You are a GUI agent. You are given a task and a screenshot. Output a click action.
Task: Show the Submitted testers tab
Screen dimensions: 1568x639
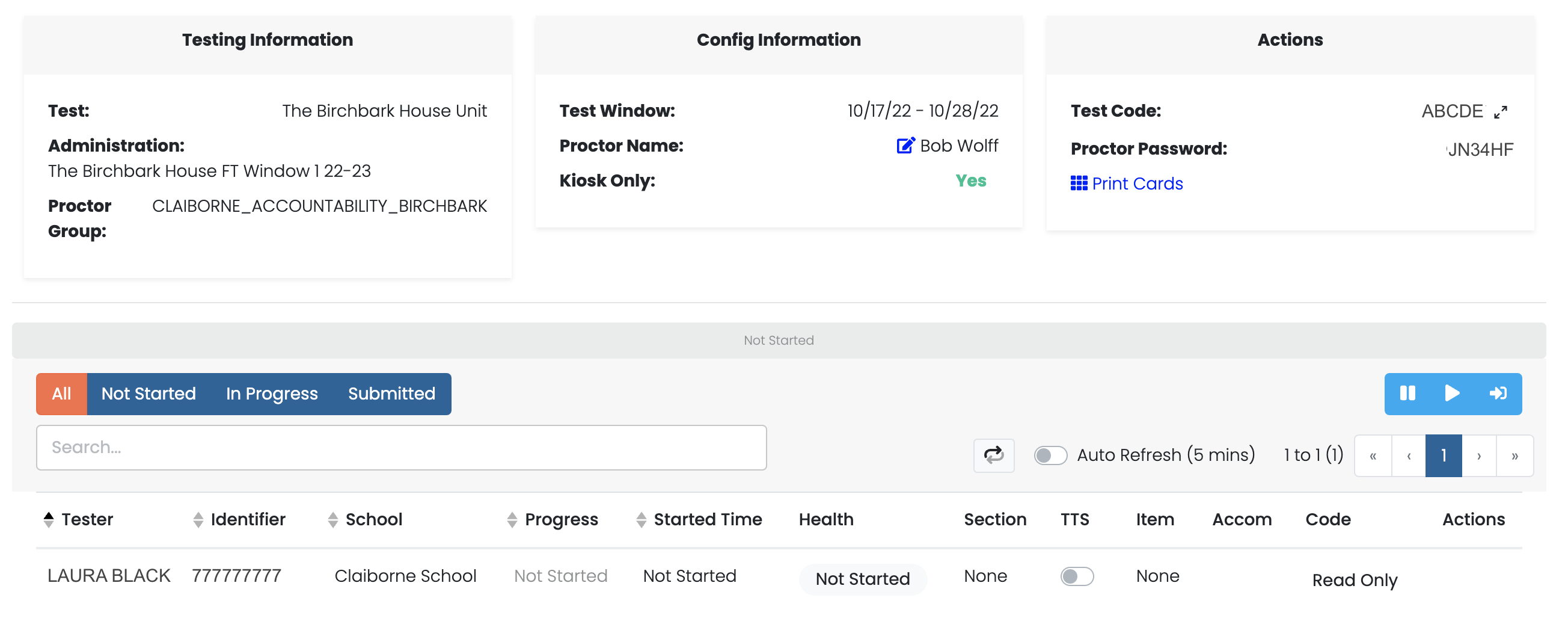[391, 394]
